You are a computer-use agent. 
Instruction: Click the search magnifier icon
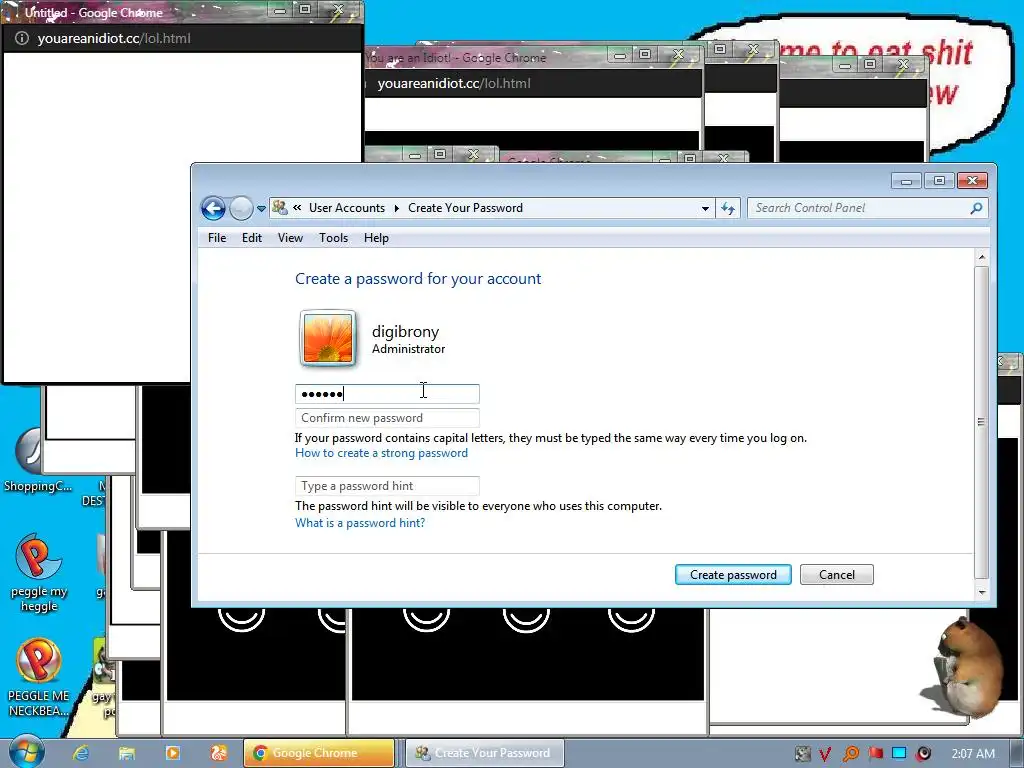[x=976, y=208]
